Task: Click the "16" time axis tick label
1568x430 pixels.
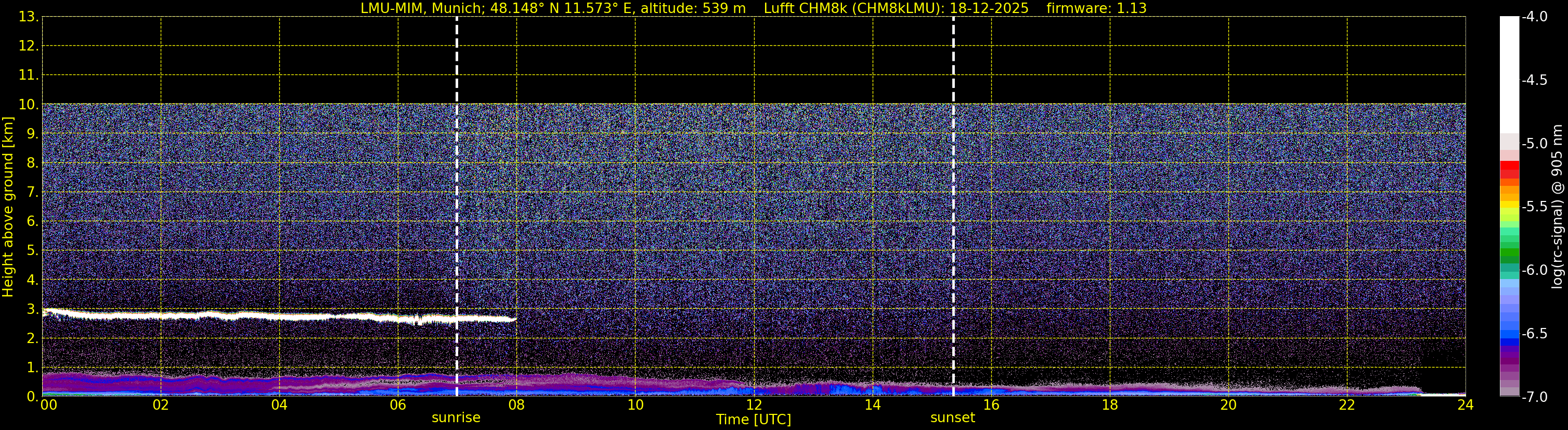Action: [992, 405]
